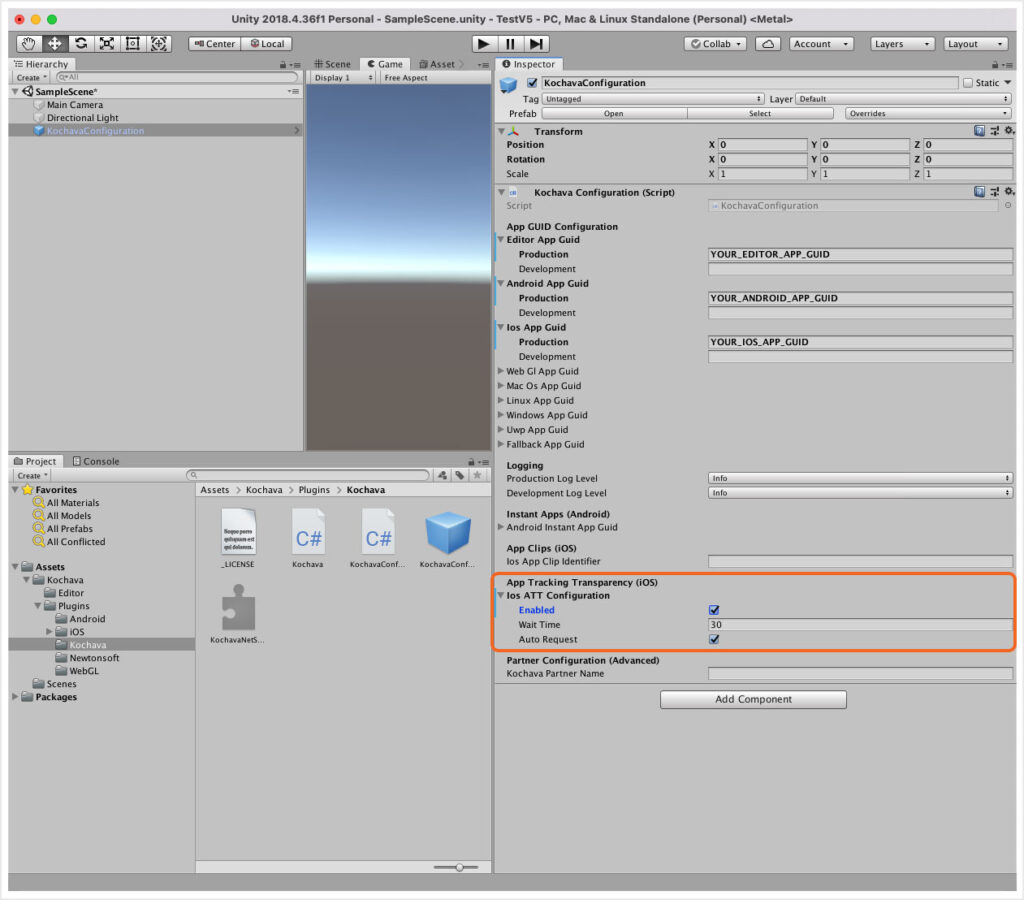This screenshot has height=900, width=1024.
Task: Click the Add Component button
Action: tap(753, 699)
